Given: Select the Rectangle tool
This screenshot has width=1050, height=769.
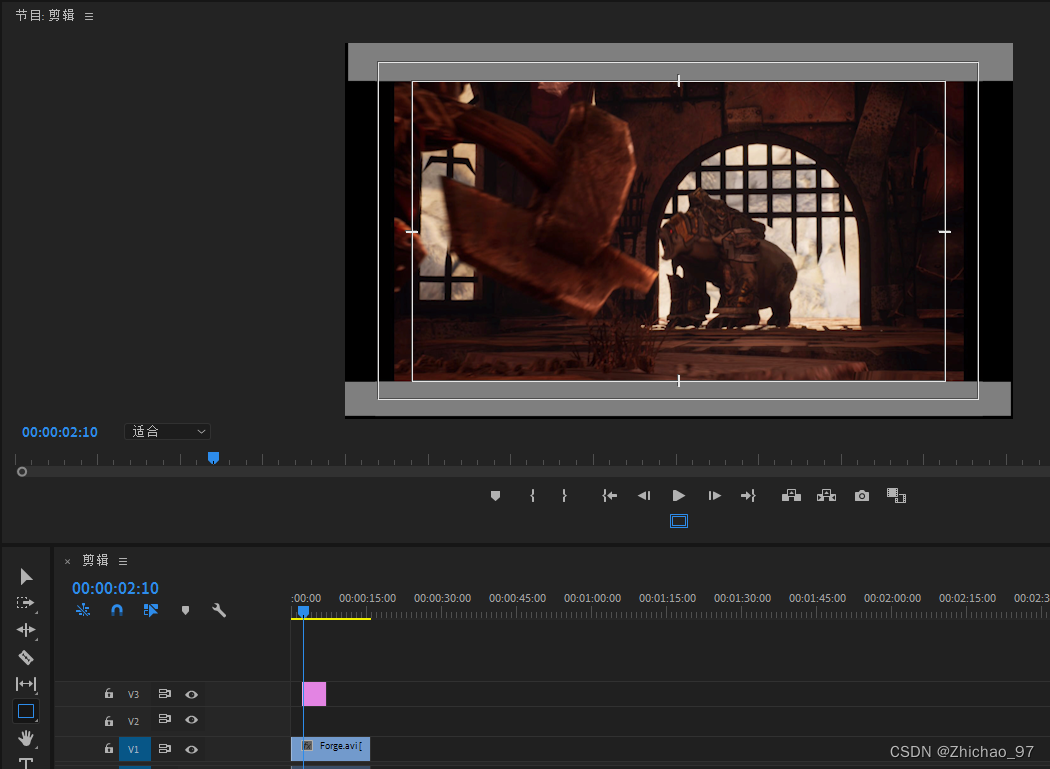Looking at the screenshot, I should click(26, 711).
